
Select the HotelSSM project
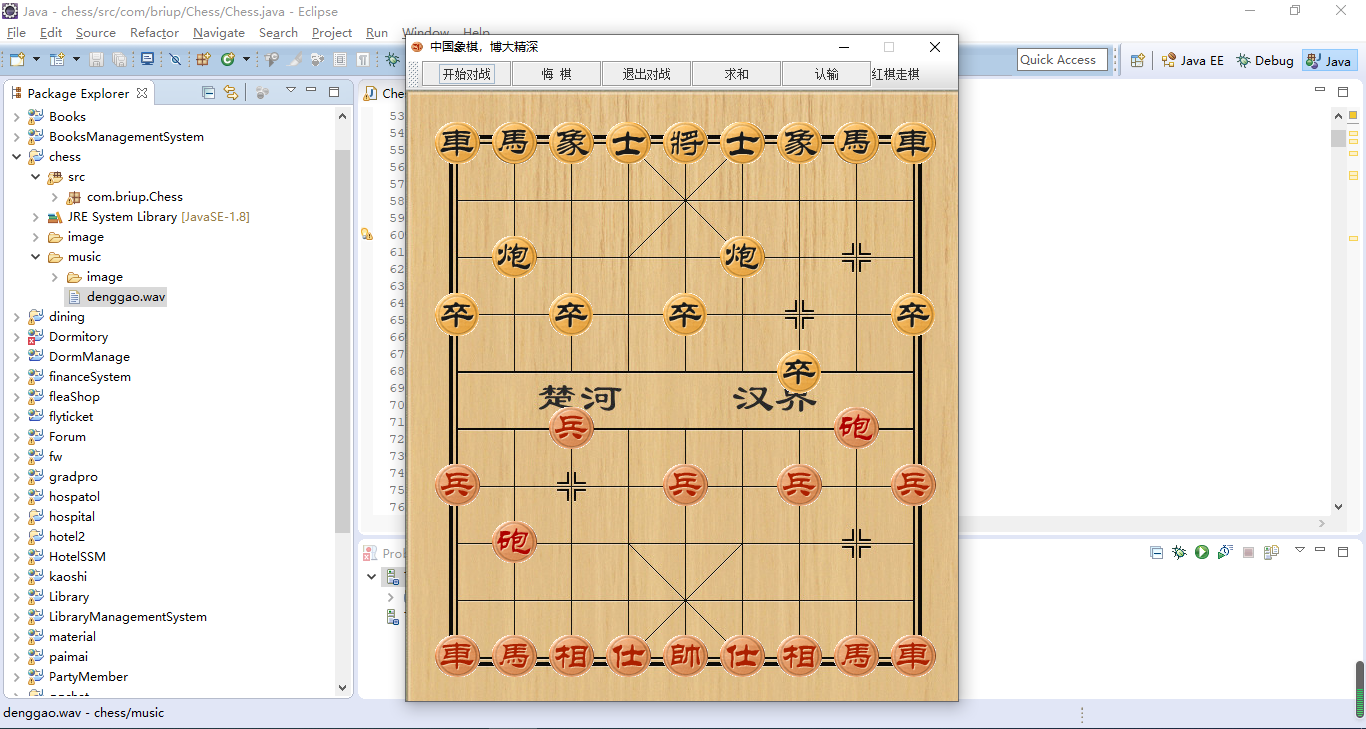coord(77,557)
